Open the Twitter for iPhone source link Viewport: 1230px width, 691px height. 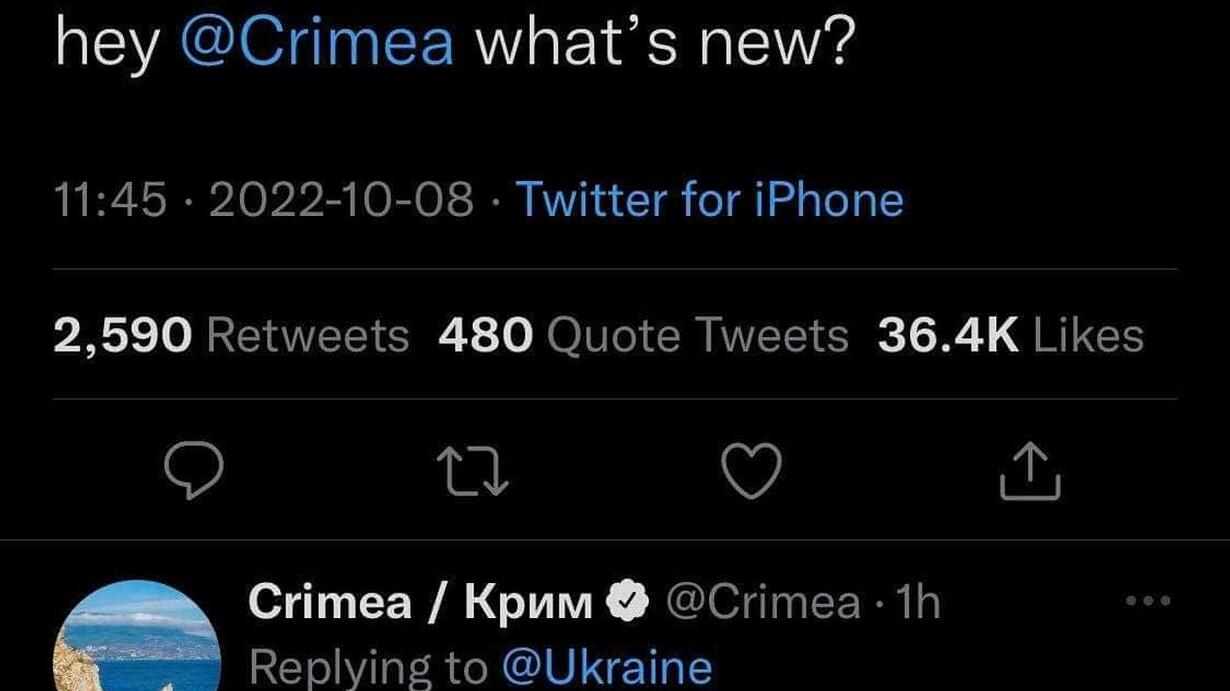[709, 201]
